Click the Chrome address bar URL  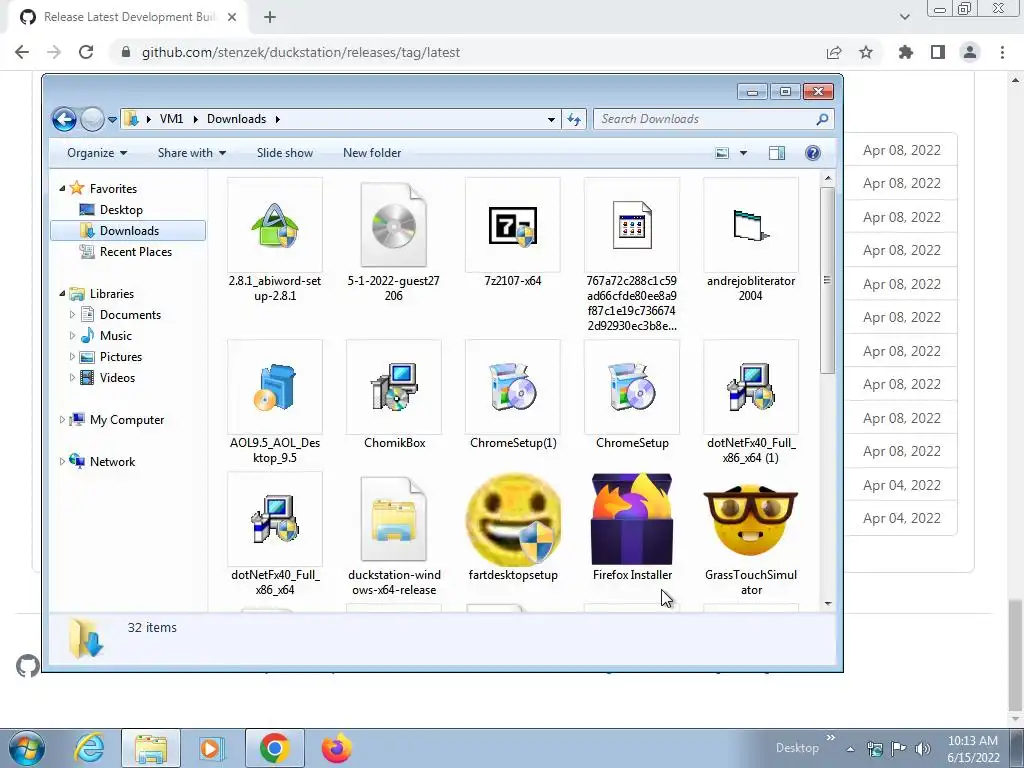point(301,52)
